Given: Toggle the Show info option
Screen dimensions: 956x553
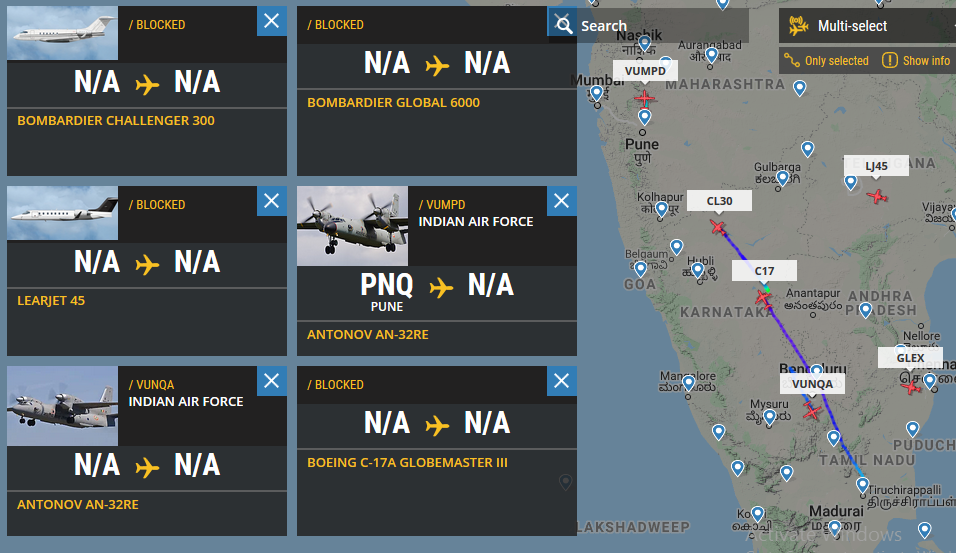Looking at the screenshot, I should [x=916, y=60].
